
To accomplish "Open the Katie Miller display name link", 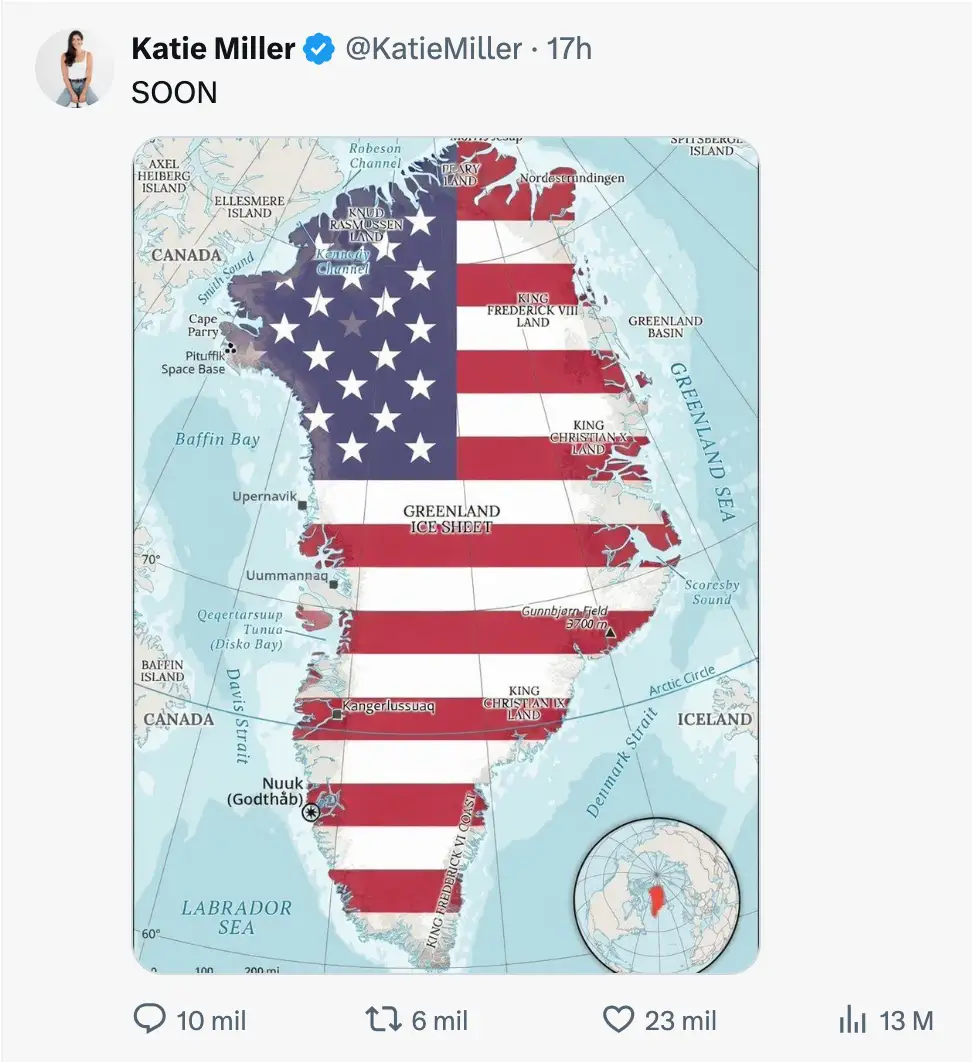I will [213, 48].
